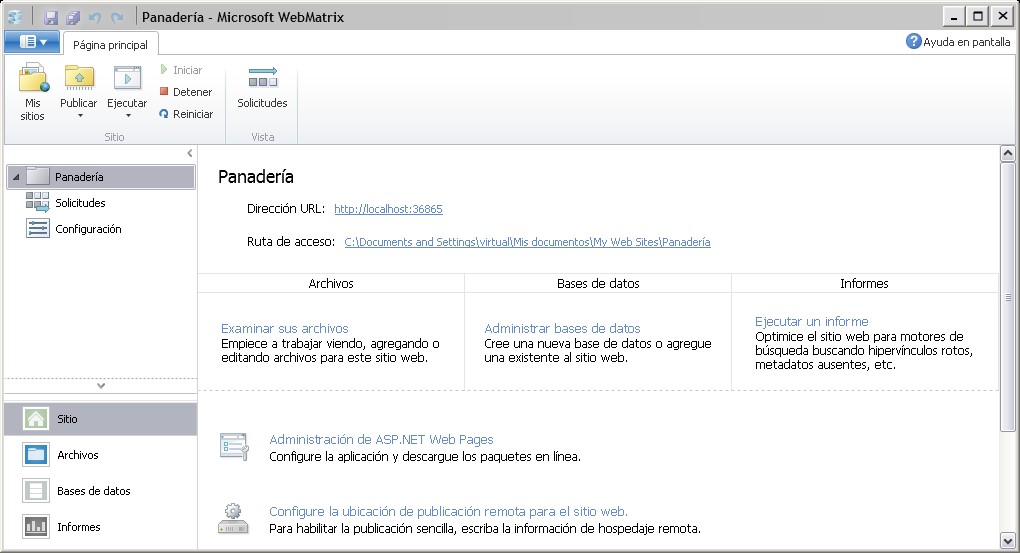Click the scrollbar up arrow
This screenshot has width=1020, height=553.
[1008, 154]
